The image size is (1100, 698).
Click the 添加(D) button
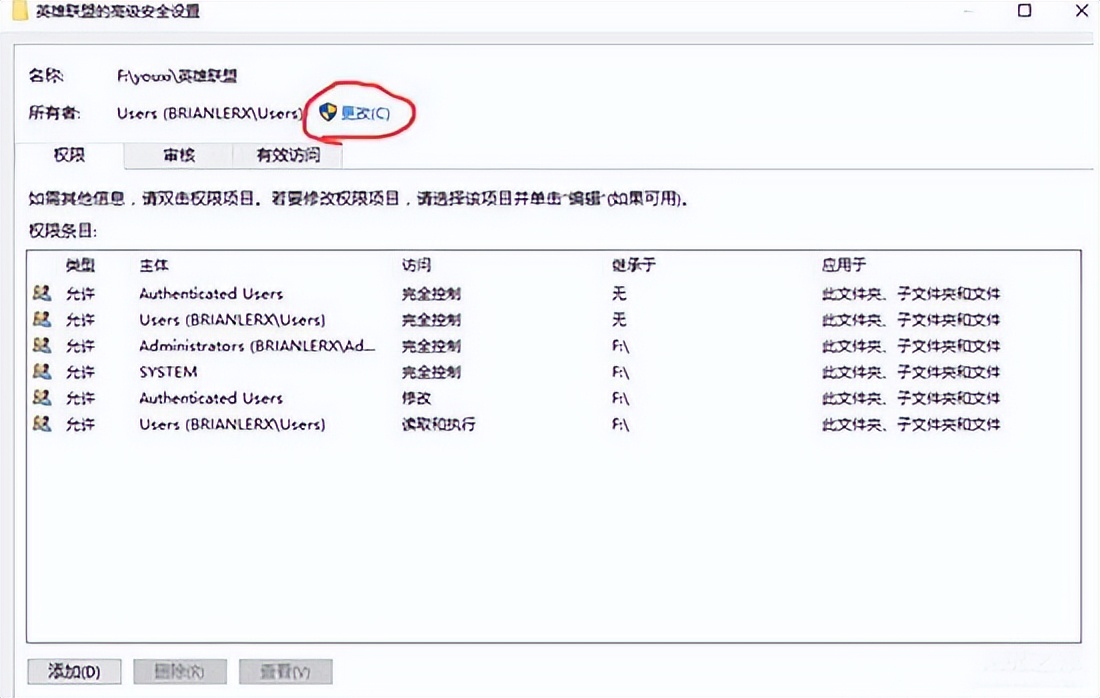73,671
